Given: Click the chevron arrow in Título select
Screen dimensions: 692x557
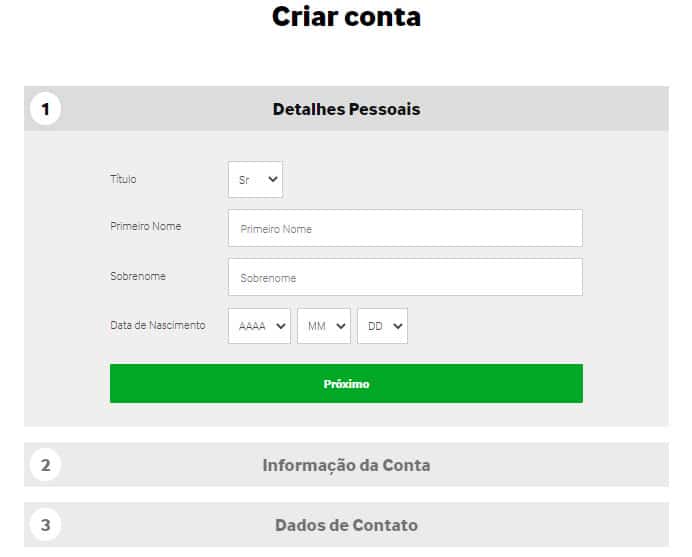Looking at the screenshot, I should 273,179.
